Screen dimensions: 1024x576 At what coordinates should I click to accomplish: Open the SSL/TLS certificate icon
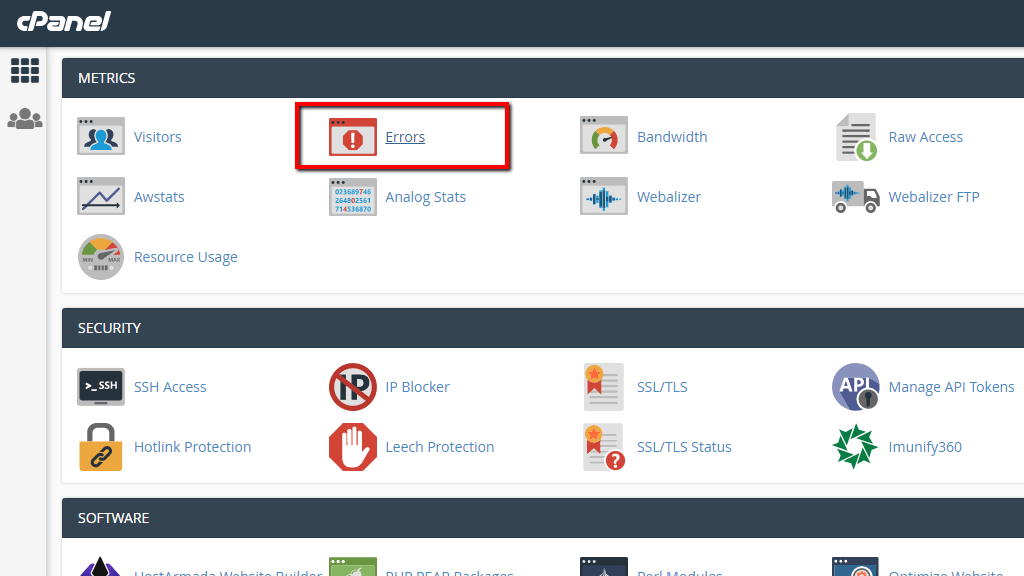point(604,386)
